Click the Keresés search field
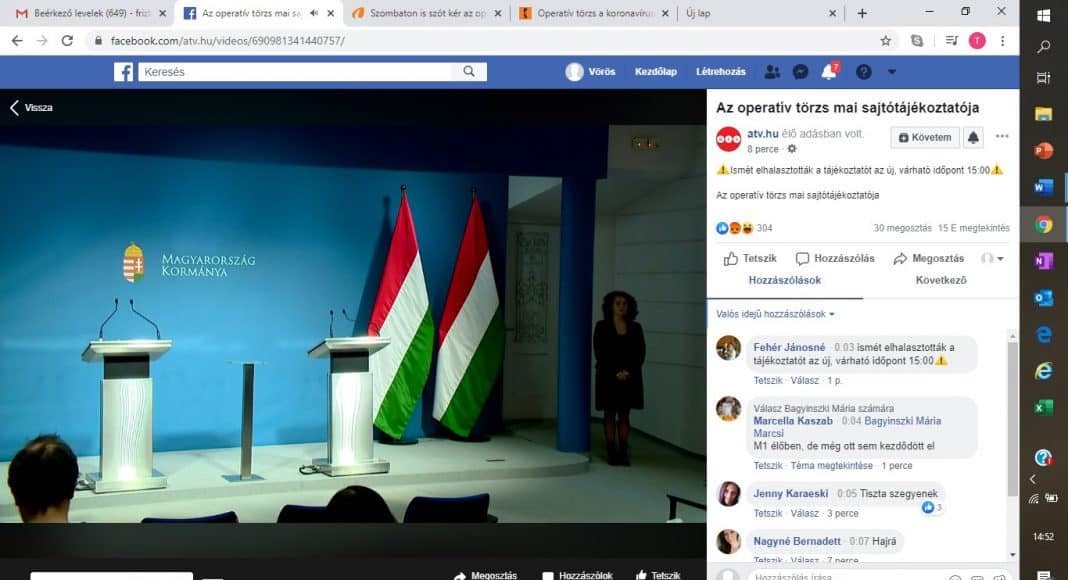 point(296,71)
